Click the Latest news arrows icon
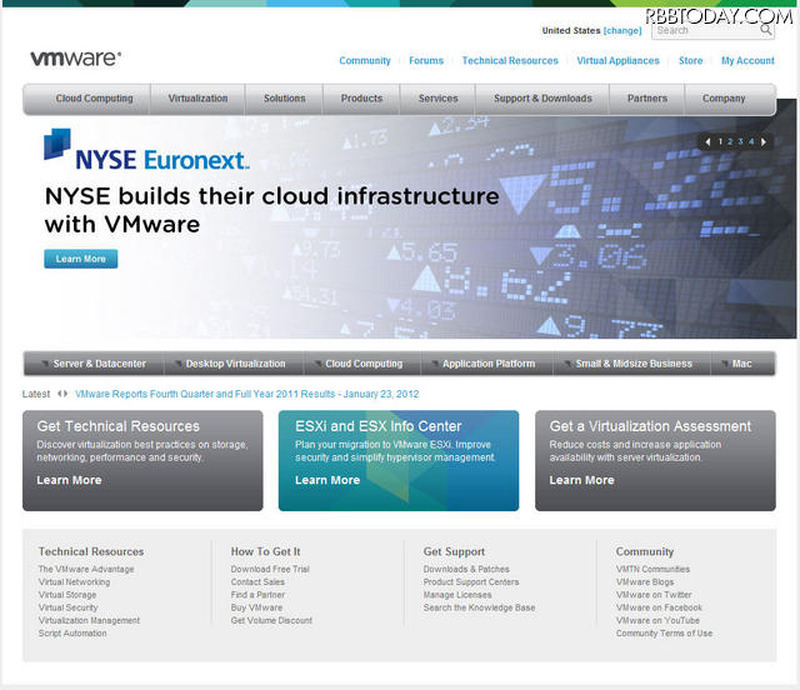 click(x=63, y=394)
